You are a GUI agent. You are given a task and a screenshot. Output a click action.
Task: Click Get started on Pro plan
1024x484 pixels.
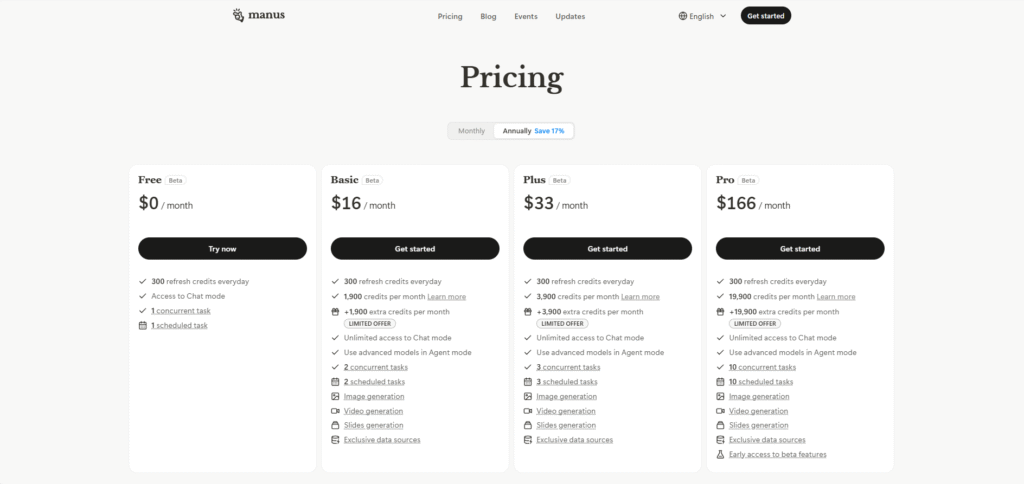[x=800, y=249]
